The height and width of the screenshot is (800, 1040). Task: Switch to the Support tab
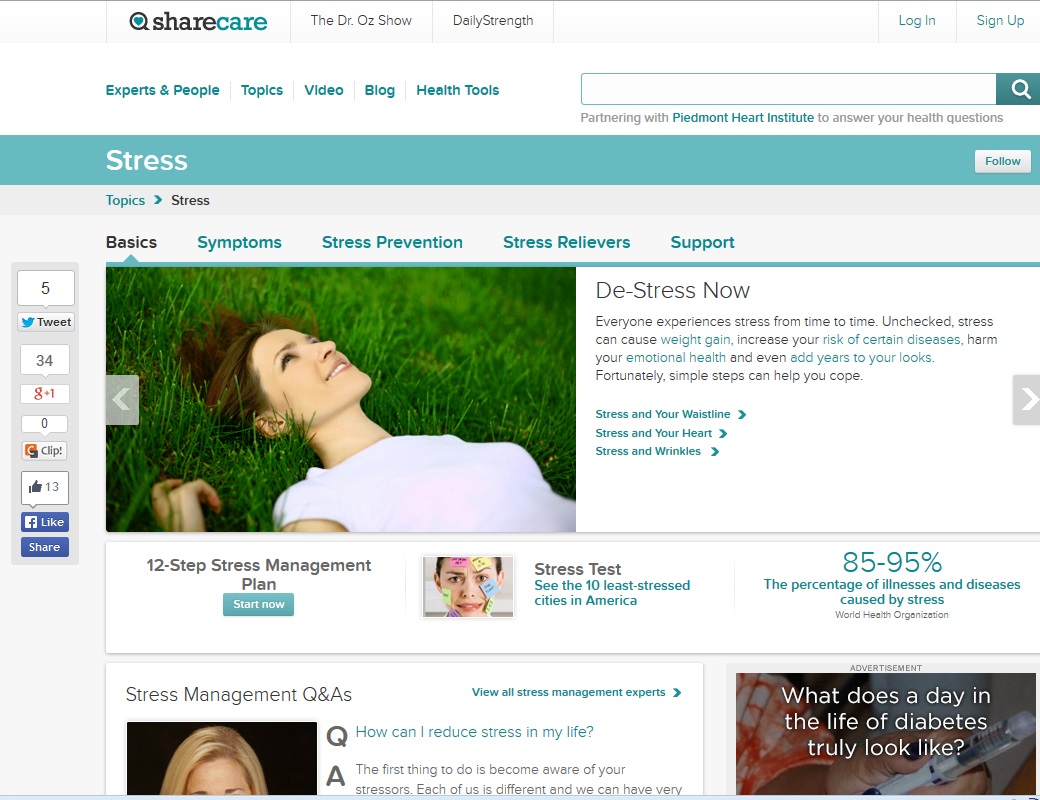point(702,243)
